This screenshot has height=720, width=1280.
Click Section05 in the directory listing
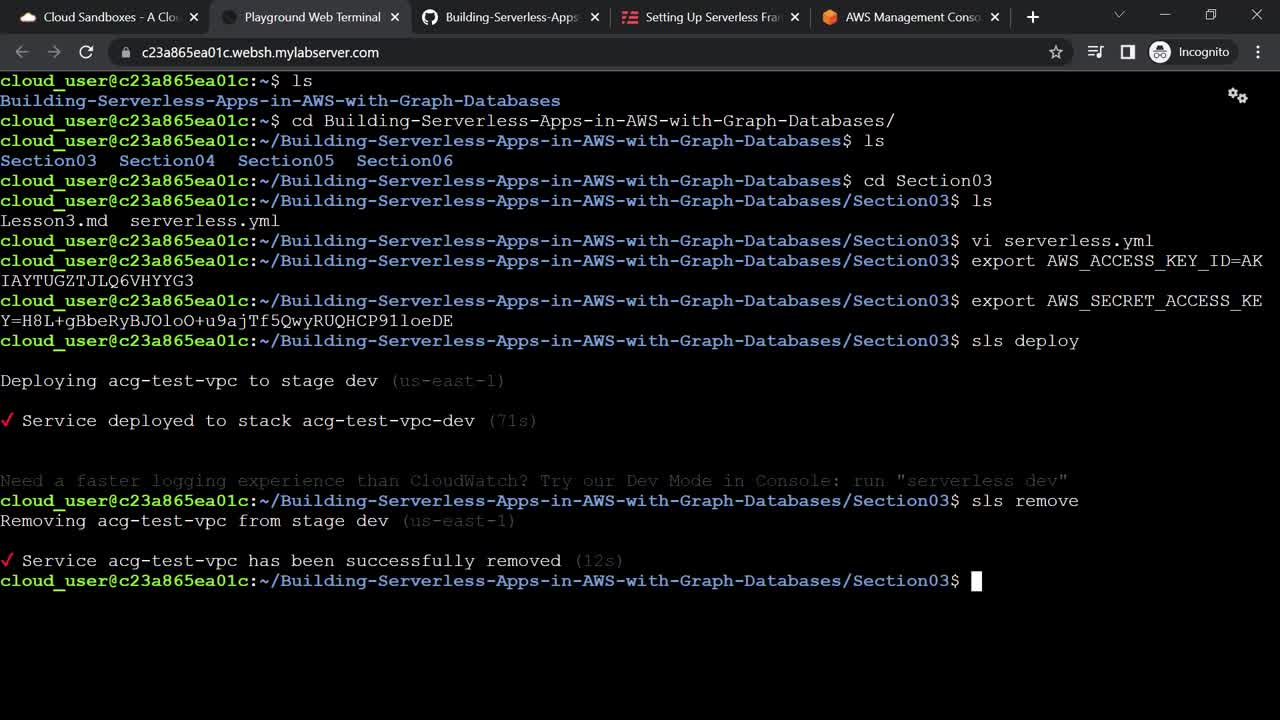tap(286, 161)
